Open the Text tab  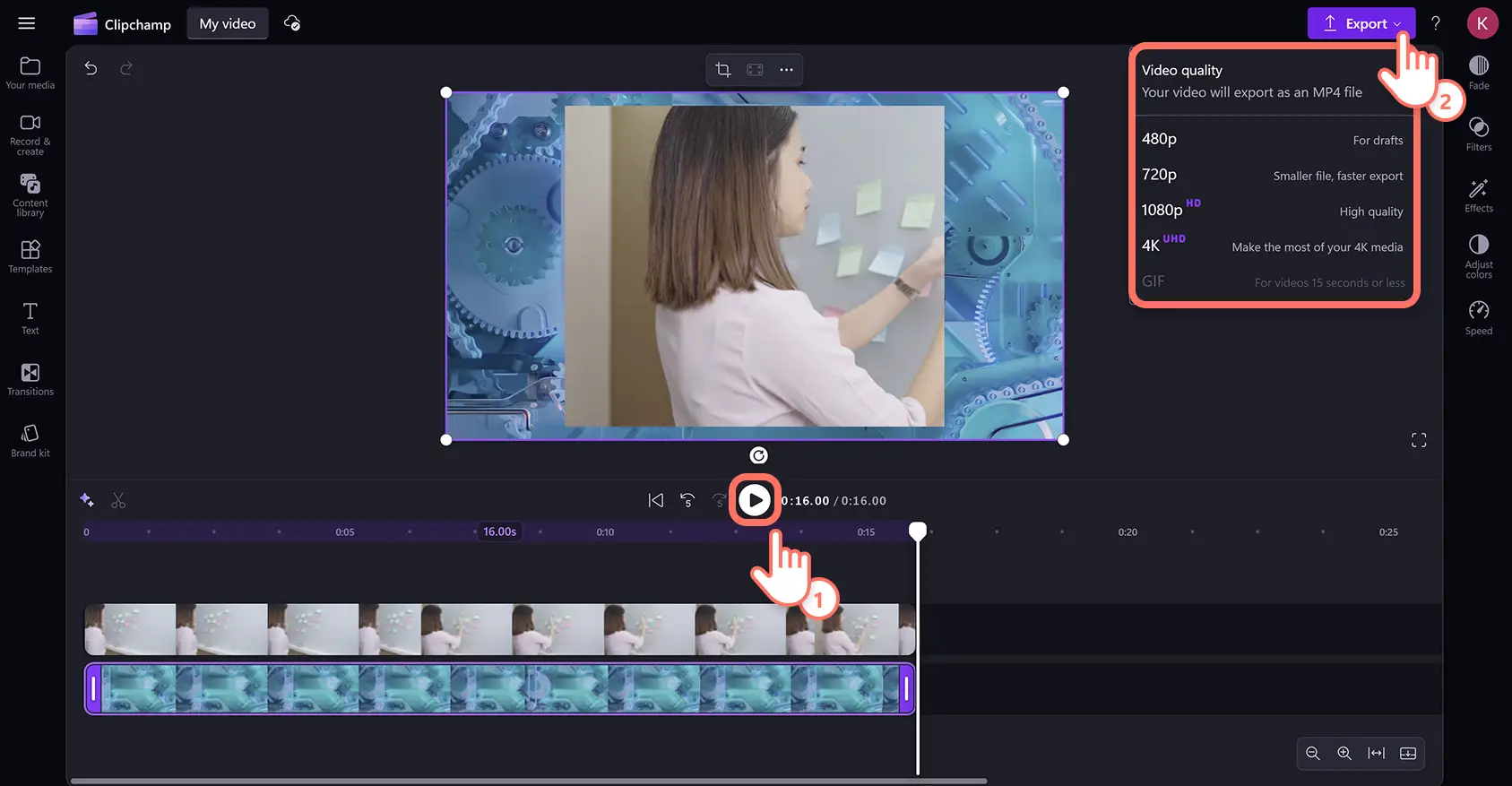[x=30, y=318]
